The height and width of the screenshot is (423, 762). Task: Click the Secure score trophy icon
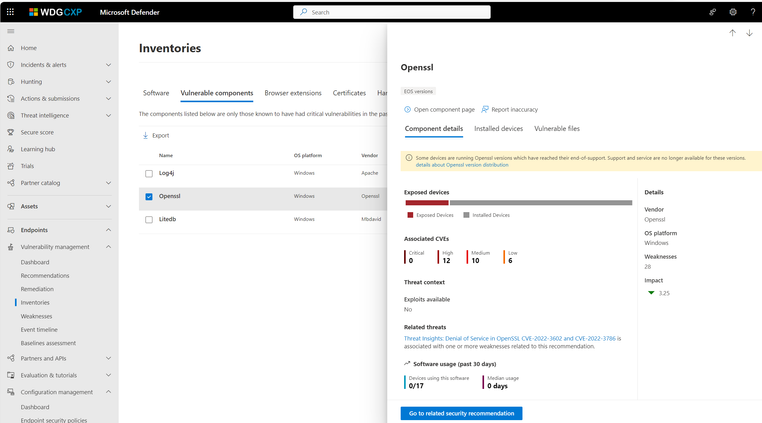tap(11, 132)
